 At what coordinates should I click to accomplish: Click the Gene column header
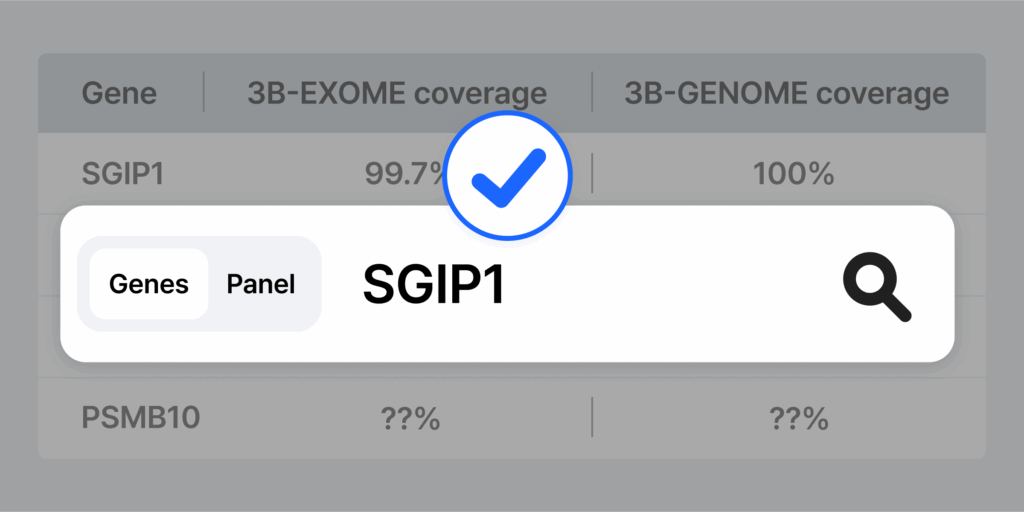pos(119,93)
